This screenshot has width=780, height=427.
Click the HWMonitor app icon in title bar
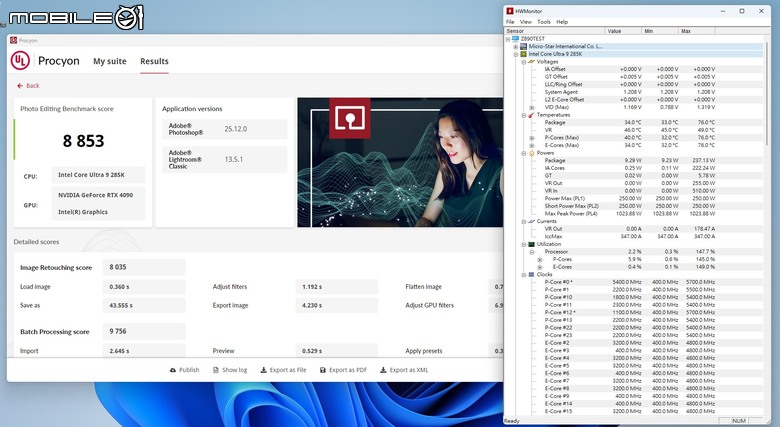[x=509, y=10]
